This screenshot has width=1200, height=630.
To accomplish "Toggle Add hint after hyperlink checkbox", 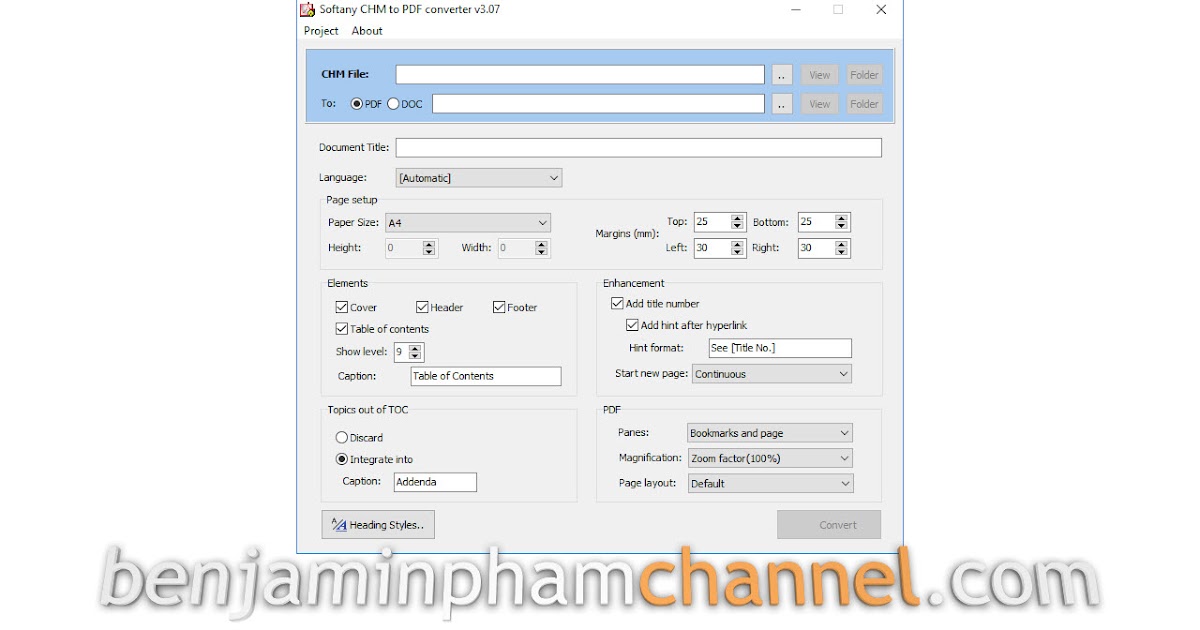I will pos(632,325).
